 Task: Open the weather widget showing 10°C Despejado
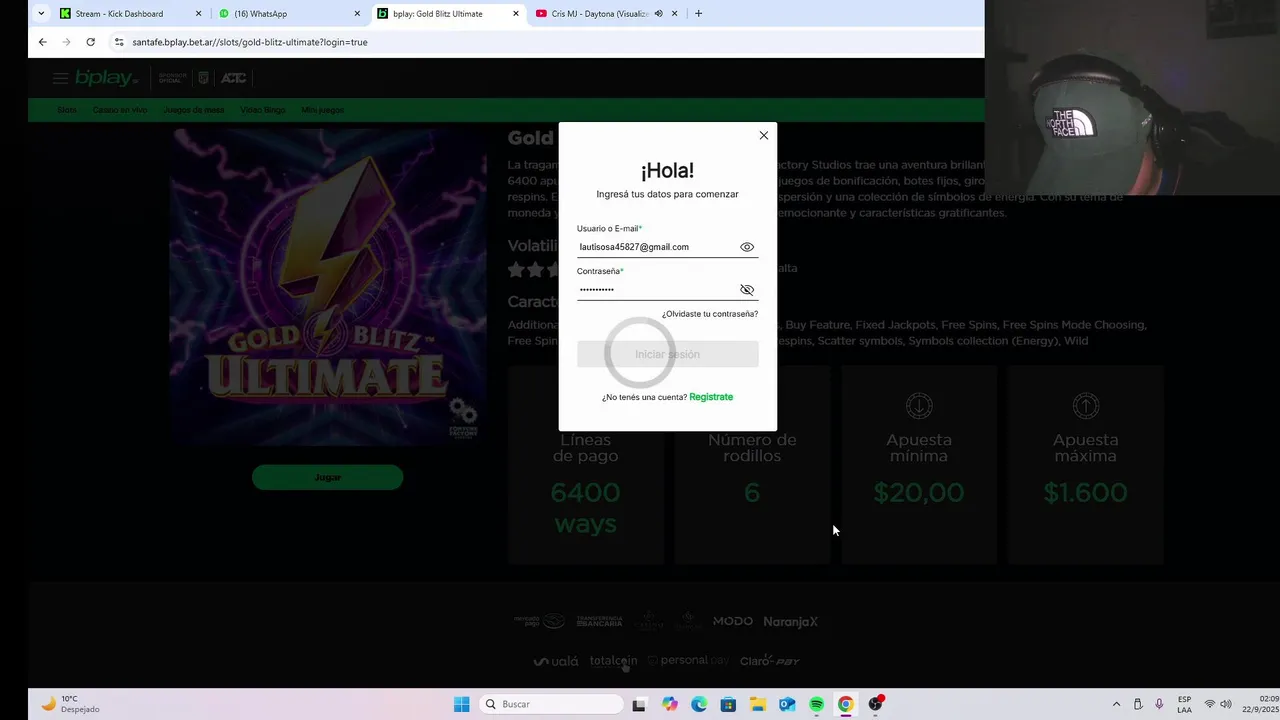[70, 704]
